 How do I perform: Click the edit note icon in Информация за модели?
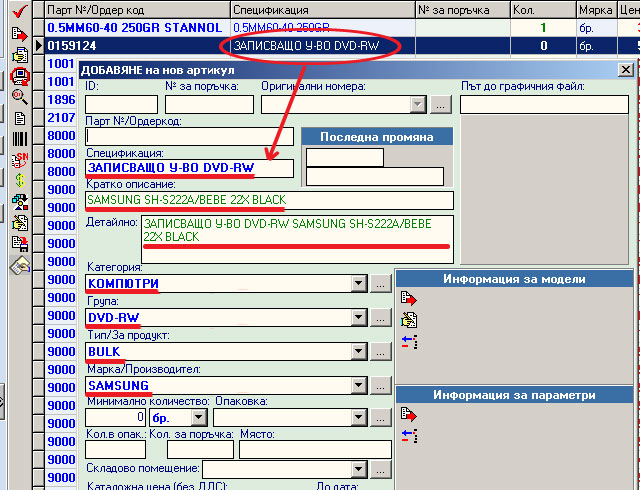pyautogui.click(x=409, y=320)
